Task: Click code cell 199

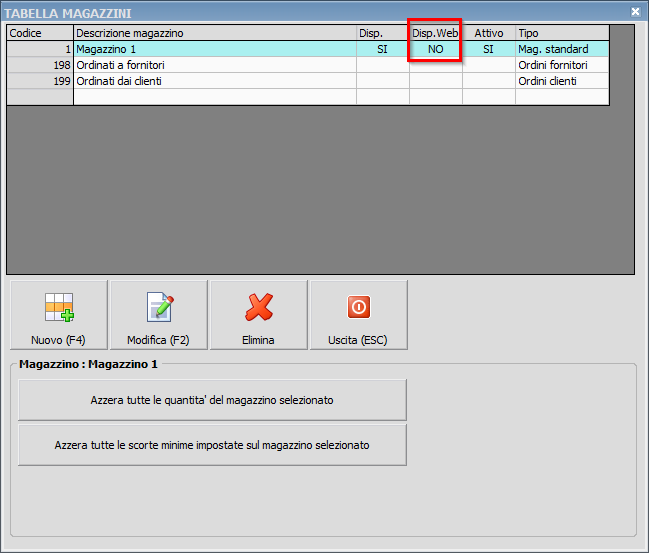Action: pos(40,81)
